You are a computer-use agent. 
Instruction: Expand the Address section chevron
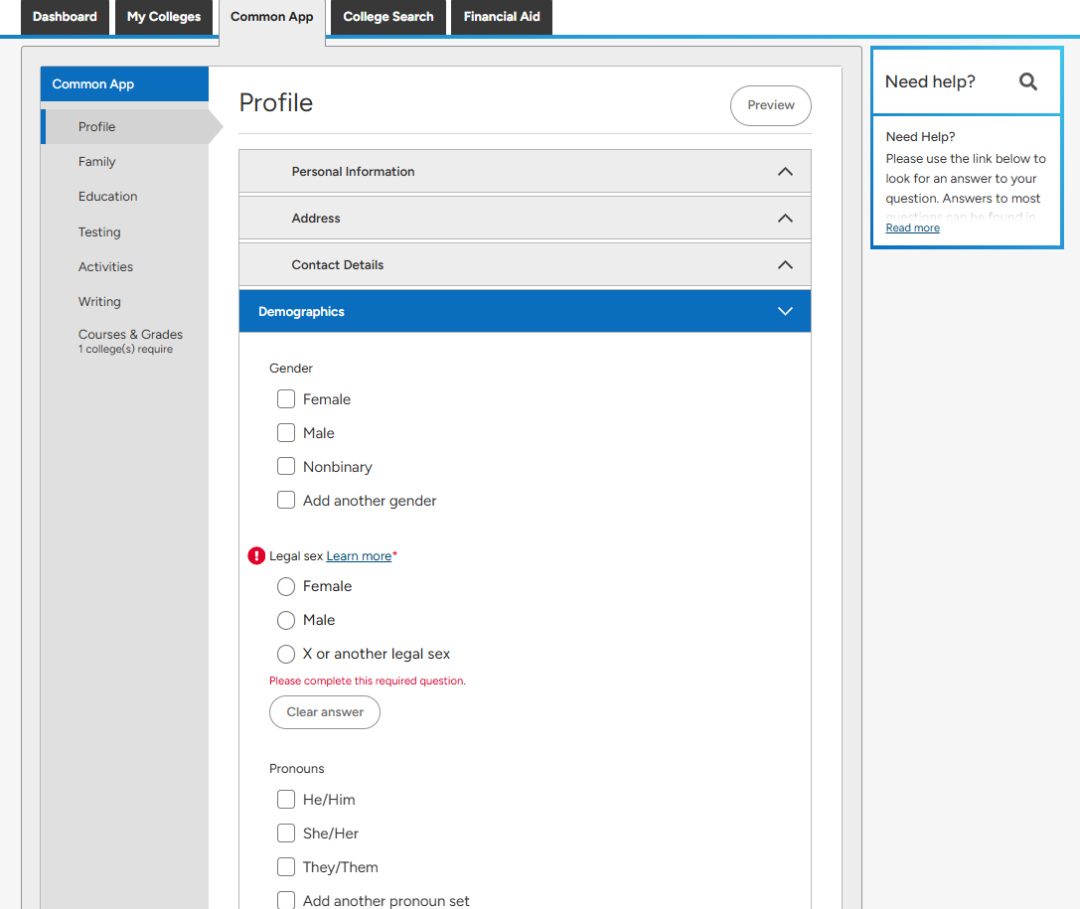click(785, 218)
